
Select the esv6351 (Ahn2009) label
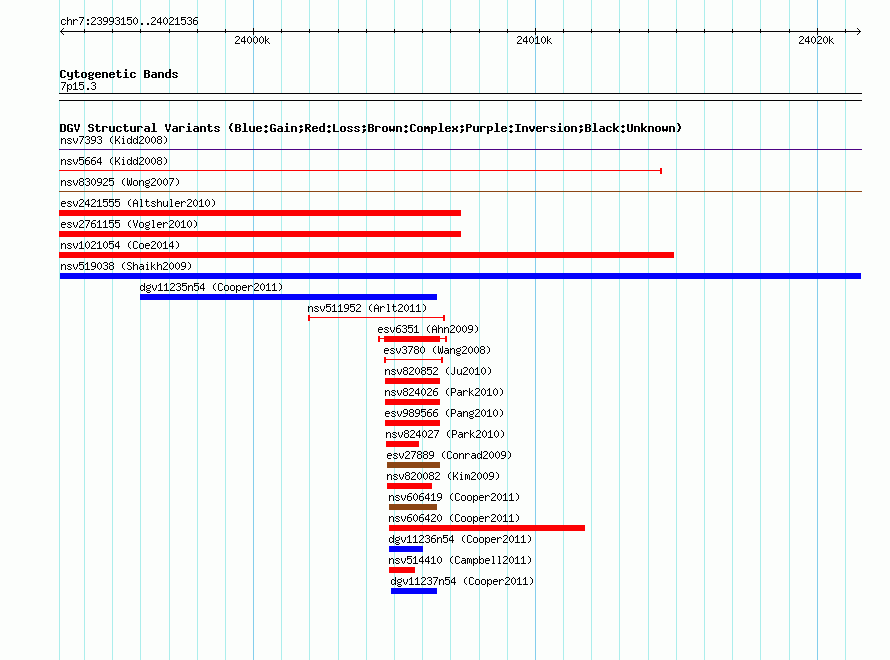tap(428, 329)
